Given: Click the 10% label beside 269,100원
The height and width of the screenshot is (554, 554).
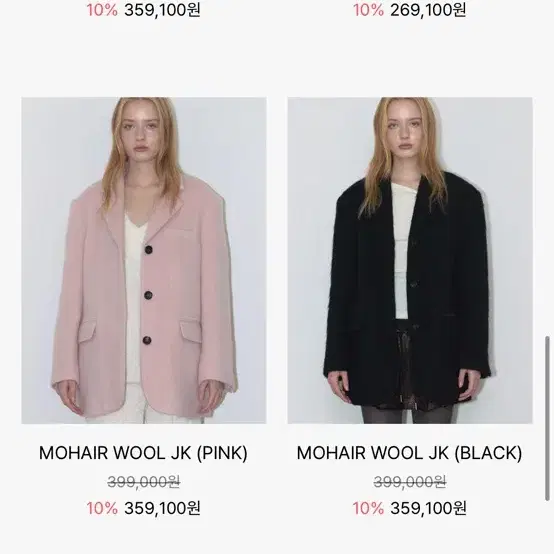Looking at the screenshot, I should coord(368,10).
